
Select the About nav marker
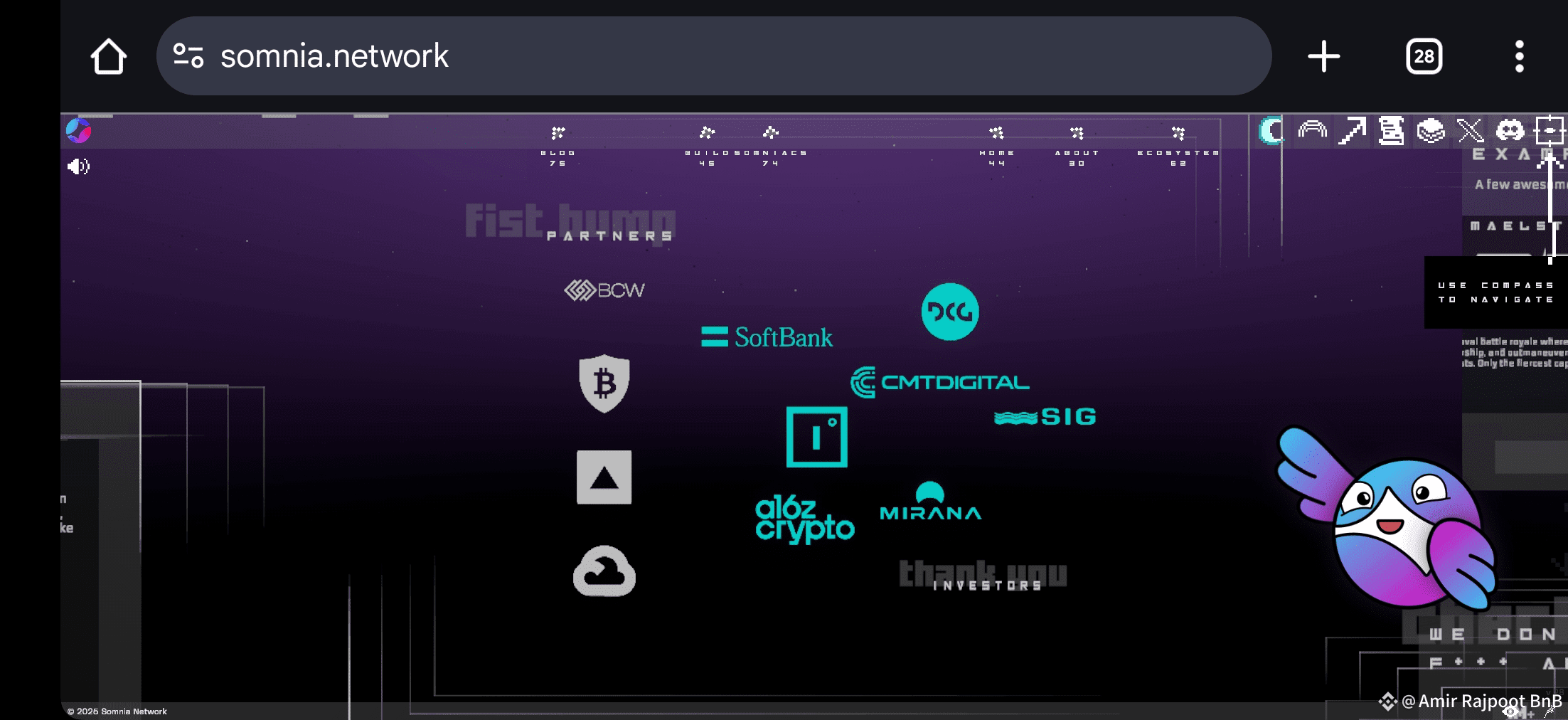coord(1077,147)
